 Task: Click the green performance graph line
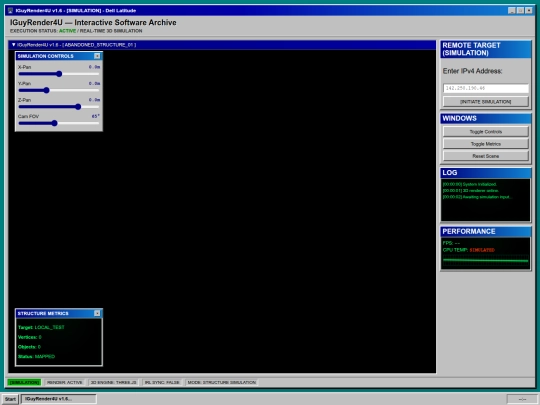[x=486, y=261]
